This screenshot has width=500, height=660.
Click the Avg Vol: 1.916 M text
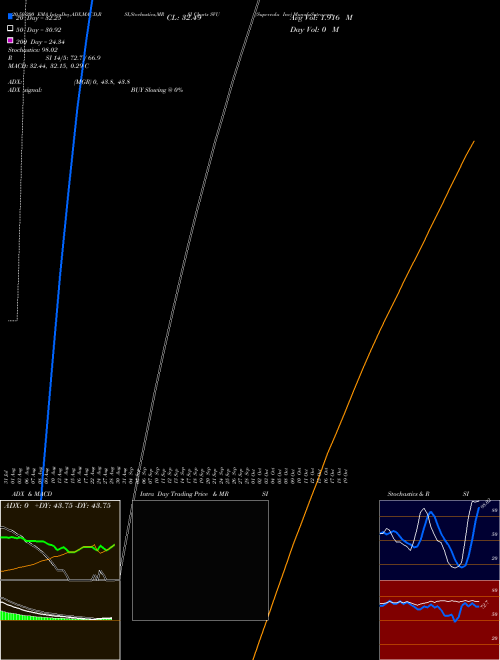[x=321, y=18]
